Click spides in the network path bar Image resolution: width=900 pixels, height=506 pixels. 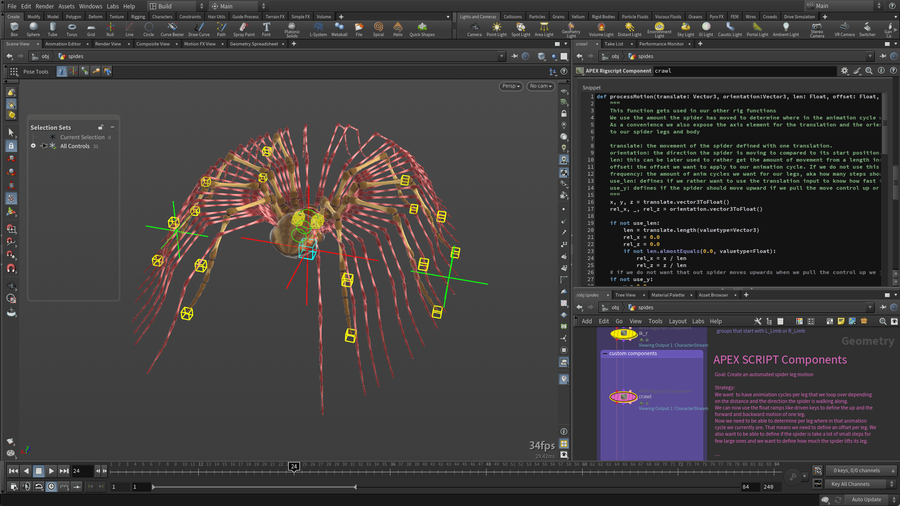pyautogui.click(x=645, y=308)
